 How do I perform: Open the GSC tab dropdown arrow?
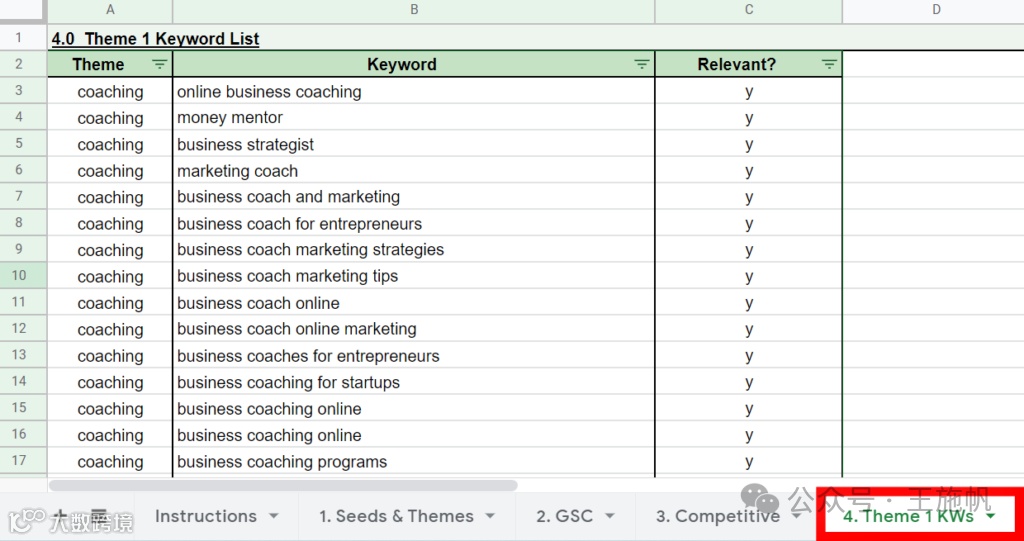coord(610,517)
